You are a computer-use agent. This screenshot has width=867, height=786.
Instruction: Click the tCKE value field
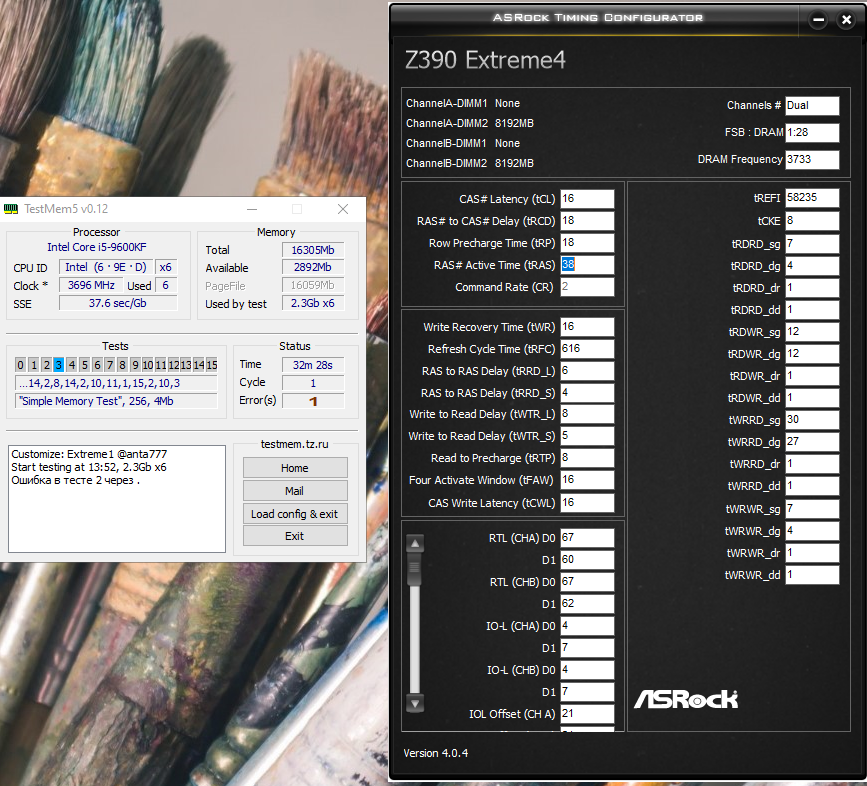click(812, 221)
